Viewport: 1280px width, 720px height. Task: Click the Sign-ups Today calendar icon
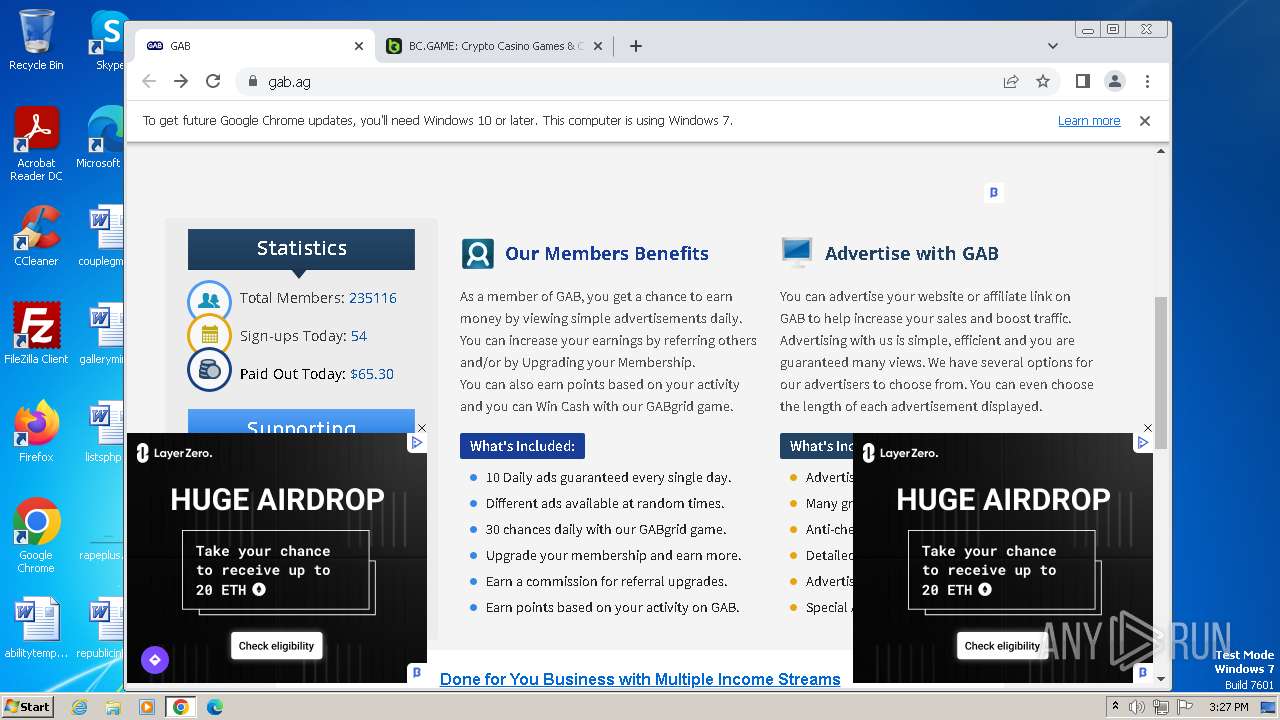209,334
